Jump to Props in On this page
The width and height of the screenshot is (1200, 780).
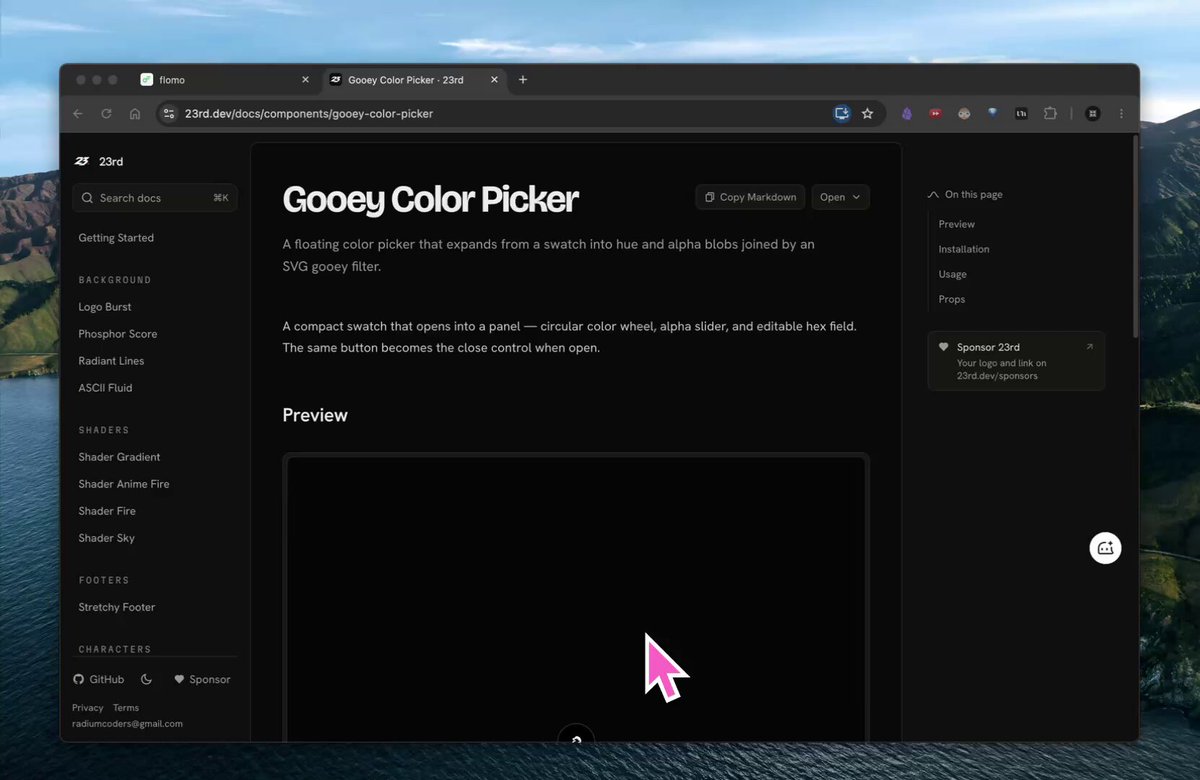pos(952,299)
